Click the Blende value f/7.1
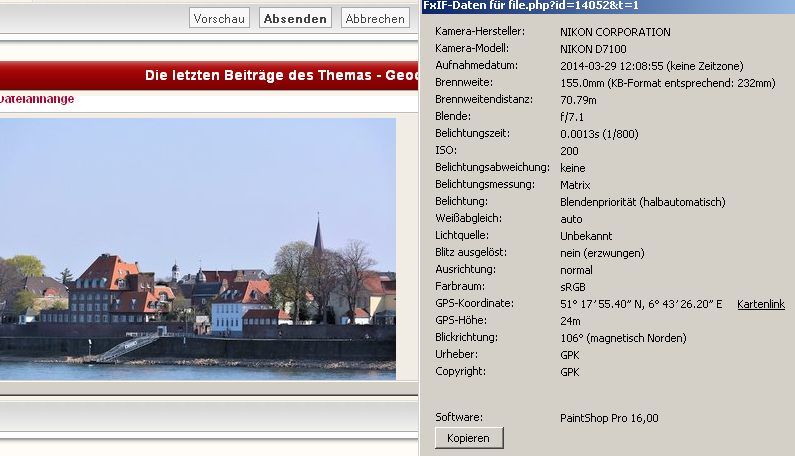 tap(573, 116)
